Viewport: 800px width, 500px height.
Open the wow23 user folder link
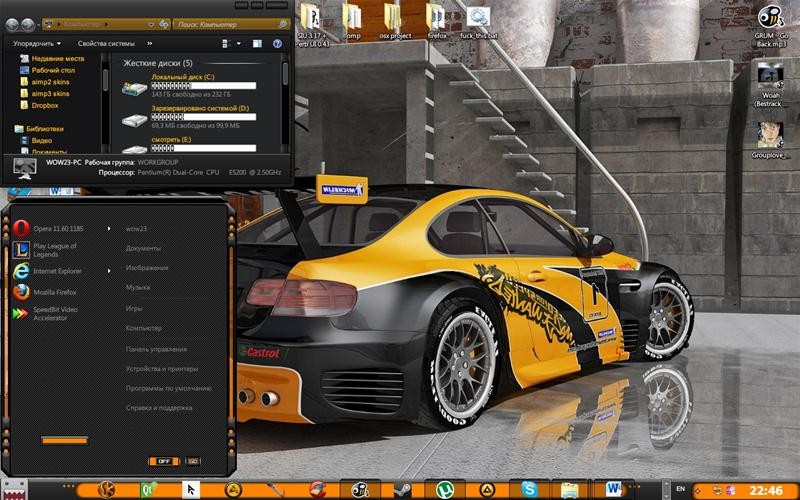(136, 229)
